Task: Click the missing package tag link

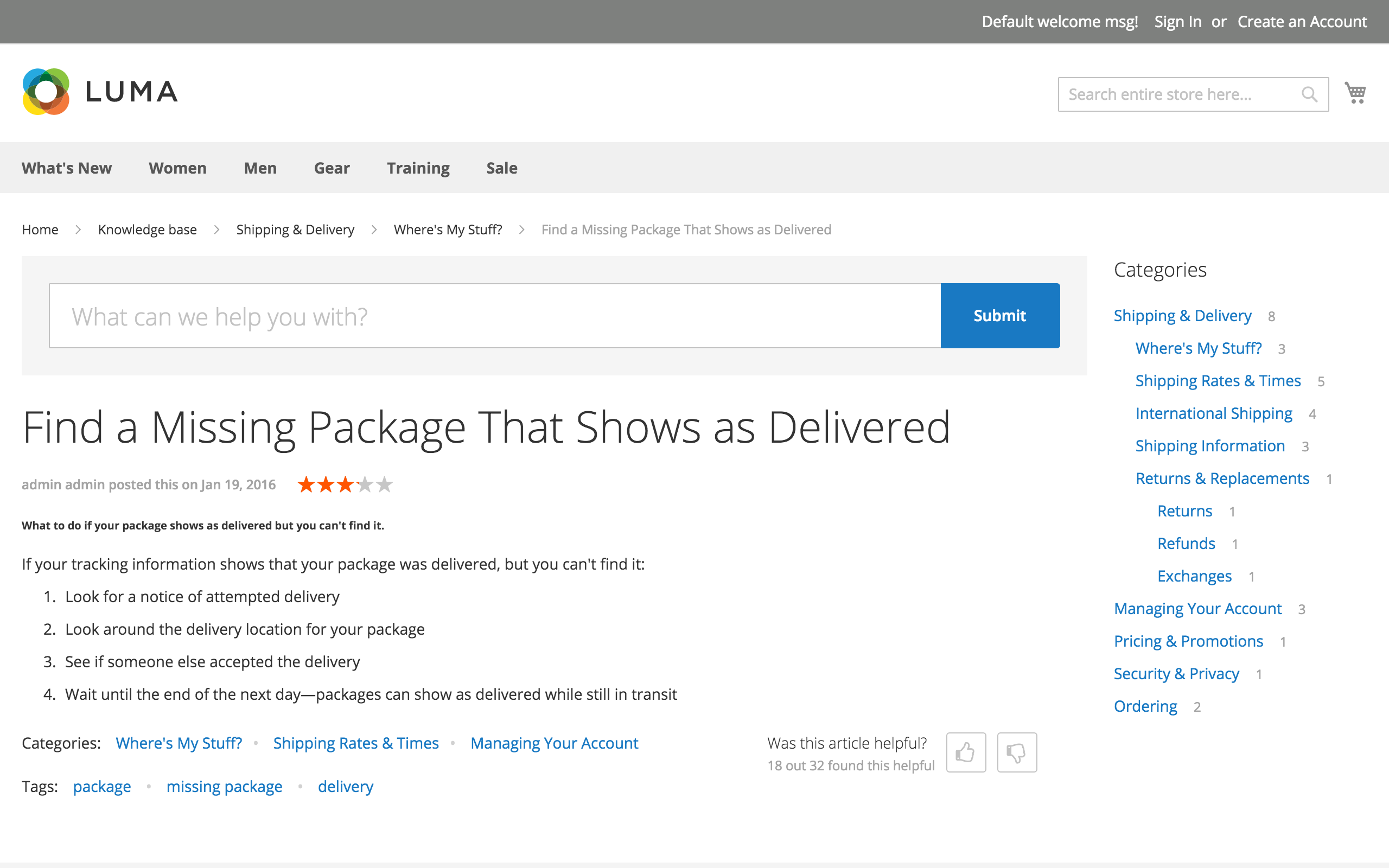Action: 224,786
